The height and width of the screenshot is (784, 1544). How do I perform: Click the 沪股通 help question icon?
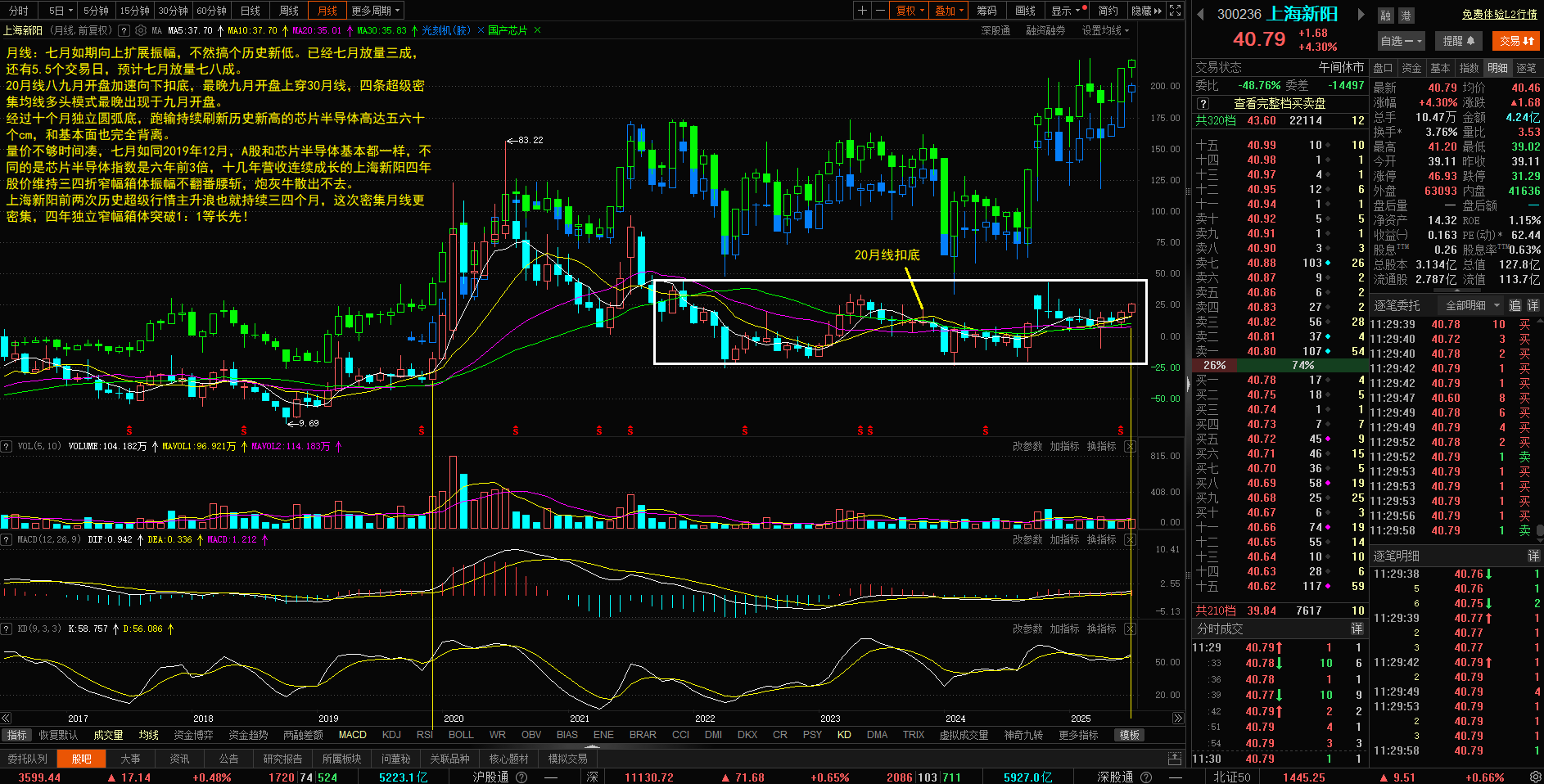(x=521, y=777)
